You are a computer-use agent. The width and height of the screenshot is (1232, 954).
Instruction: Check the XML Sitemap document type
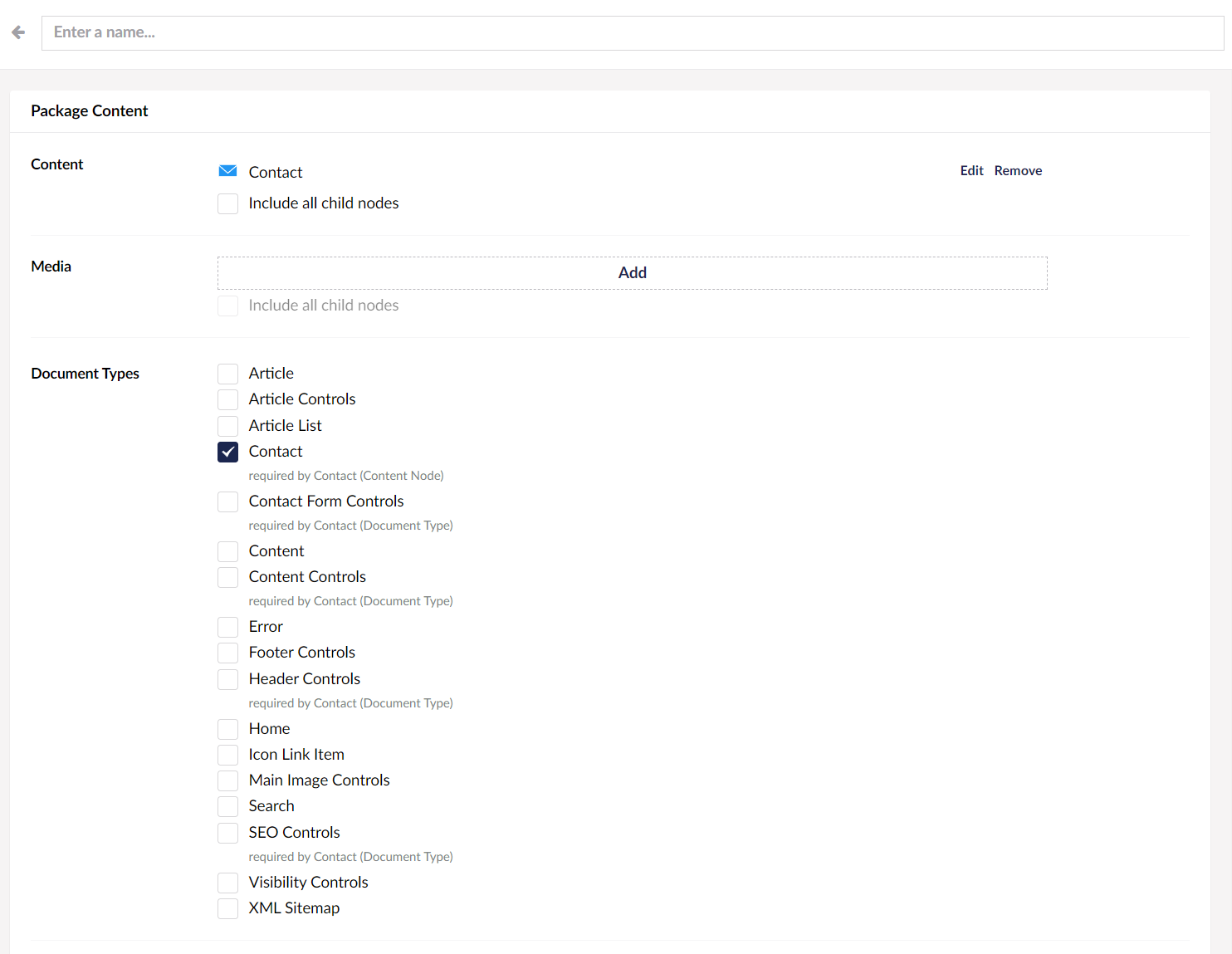pyautogui.click(x=227, y=908)
